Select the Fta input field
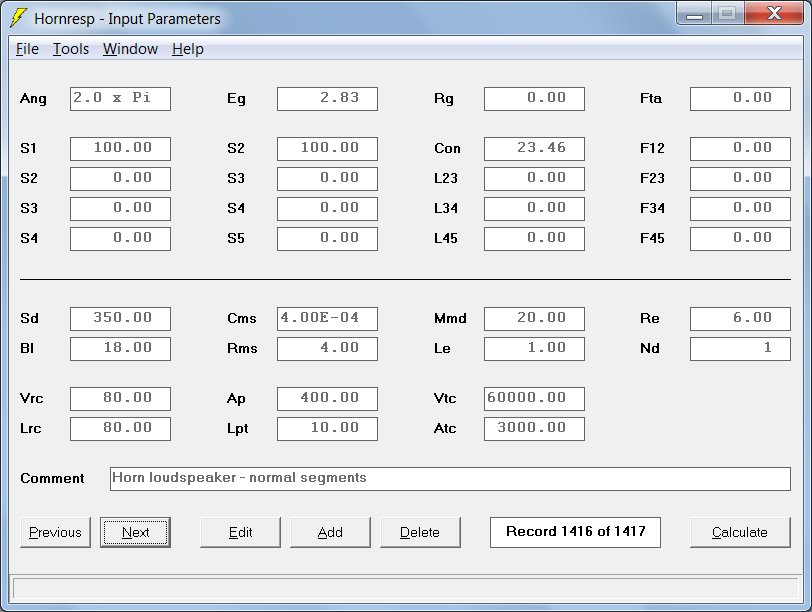This screenshot has height=612, width=812. (x=741, y=99)
